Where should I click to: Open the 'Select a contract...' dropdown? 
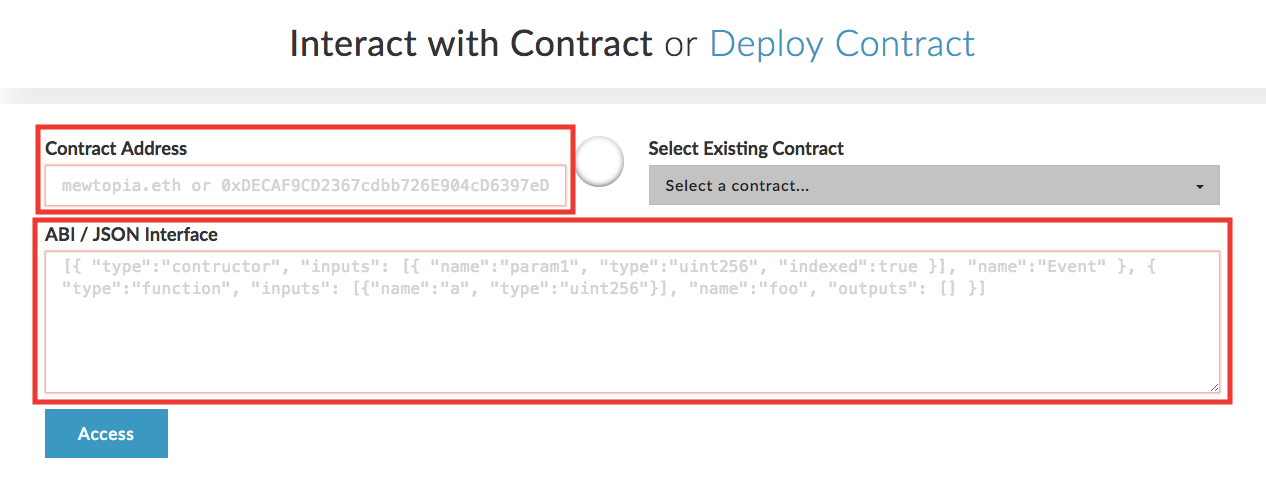(933, 186)
